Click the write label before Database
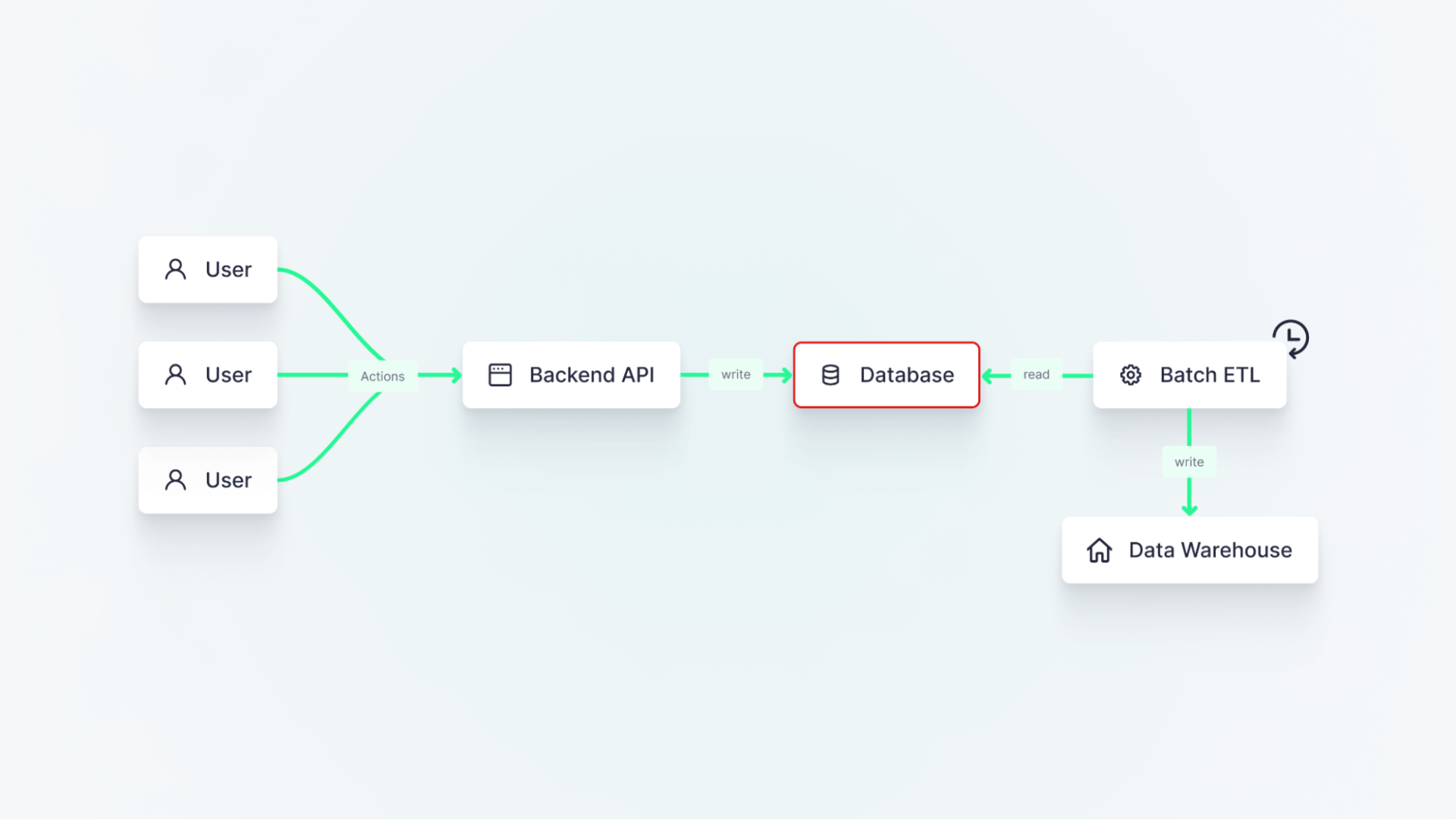 click(x=736, y=375)
